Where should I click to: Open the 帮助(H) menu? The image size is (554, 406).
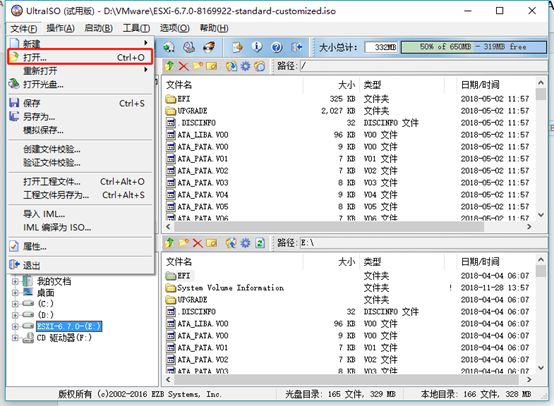(214, 28)
